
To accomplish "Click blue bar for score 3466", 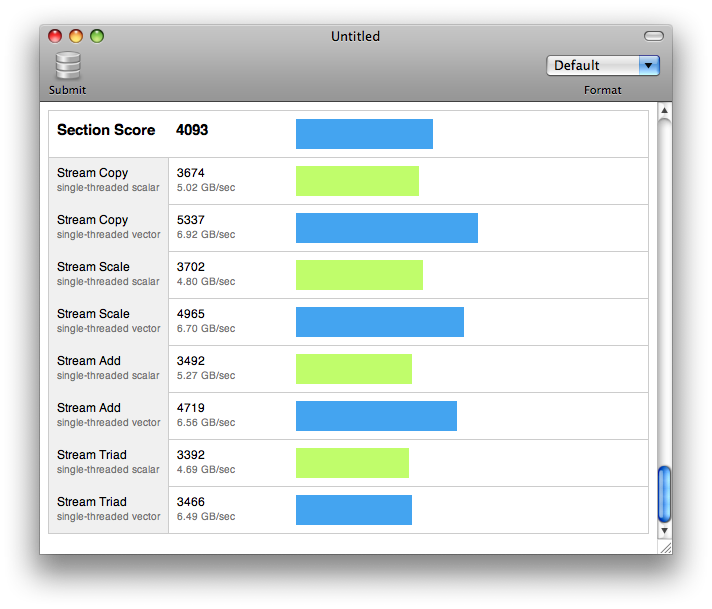I will pos(354,510).
